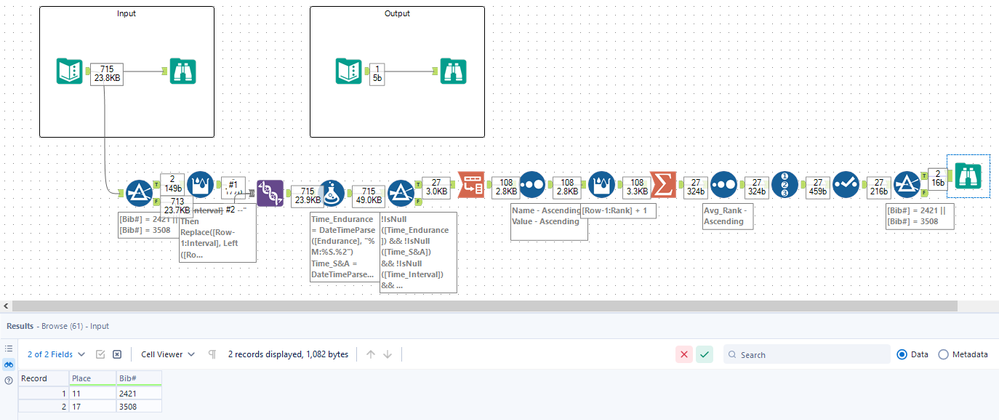
Task: Select the Record ID tool
Action: click(784, 184)
